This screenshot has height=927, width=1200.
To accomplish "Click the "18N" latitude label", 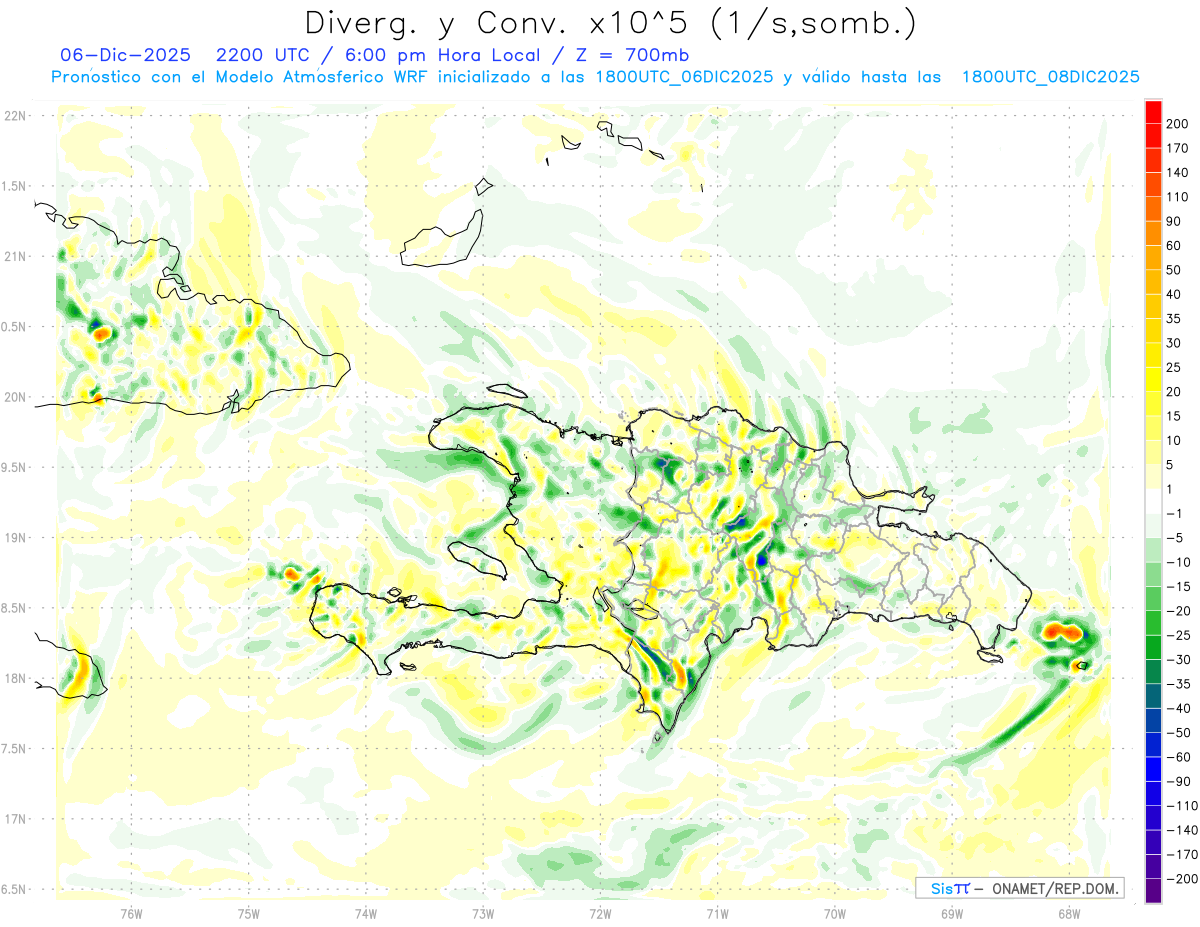I will pos(15,678).
